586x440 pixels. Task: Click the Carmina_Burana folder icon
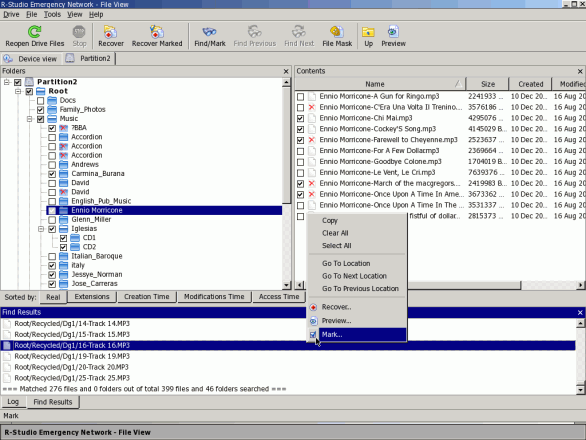pos(64,173)
